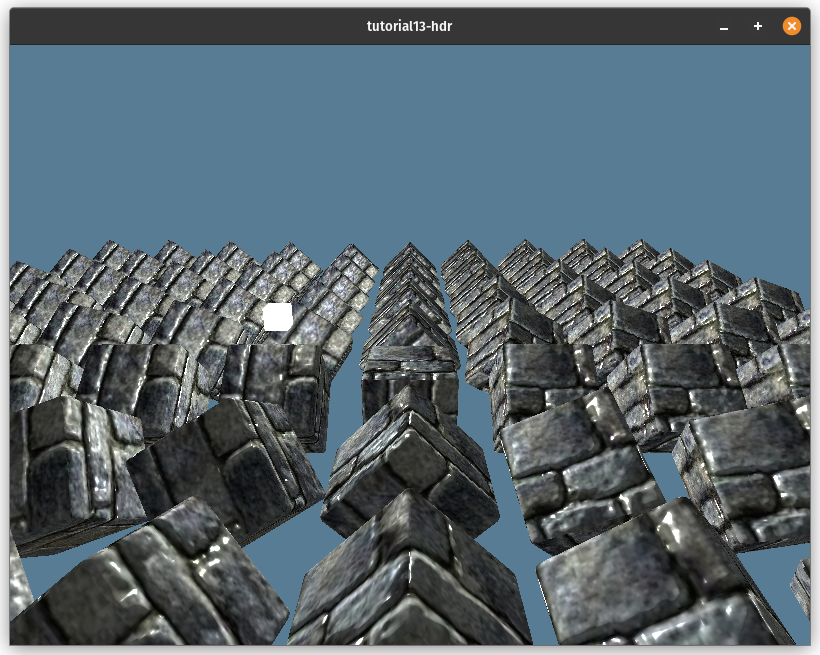Click the empty title bar left of the title

[x=180, y=26]
